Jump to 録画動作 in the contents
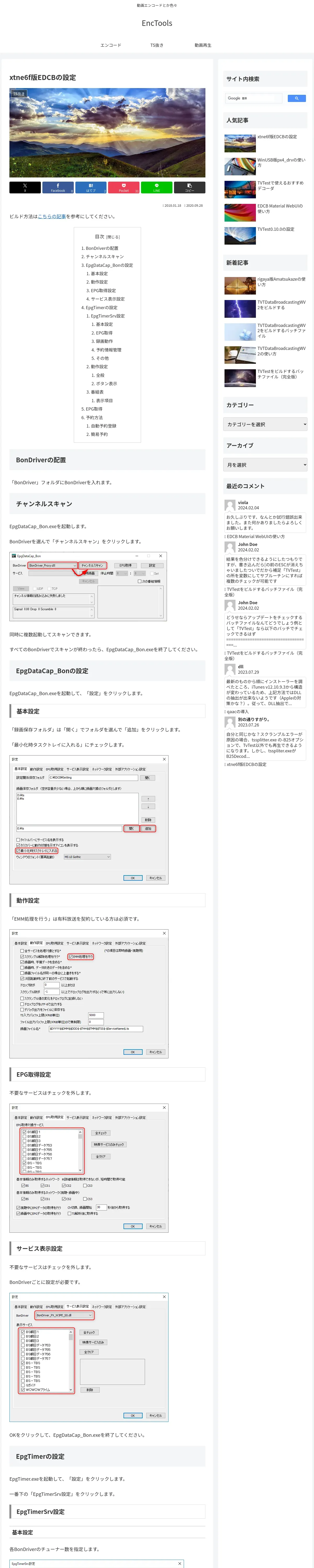This screenshot has height=1568, width=314. 104,342
